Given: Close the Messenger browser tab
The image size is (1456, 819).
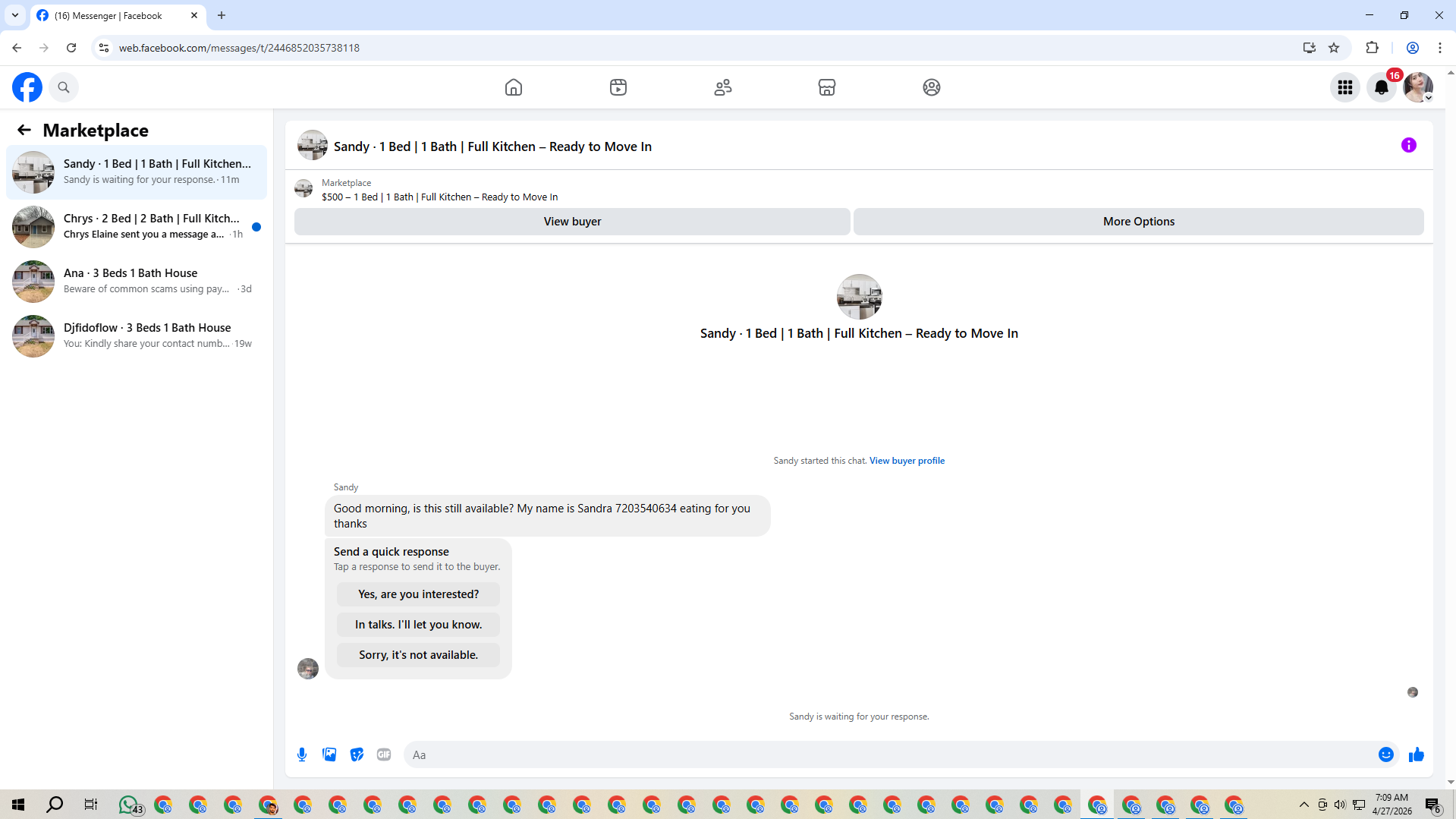Looking at the screenshot, I should (x=194, y=15).
